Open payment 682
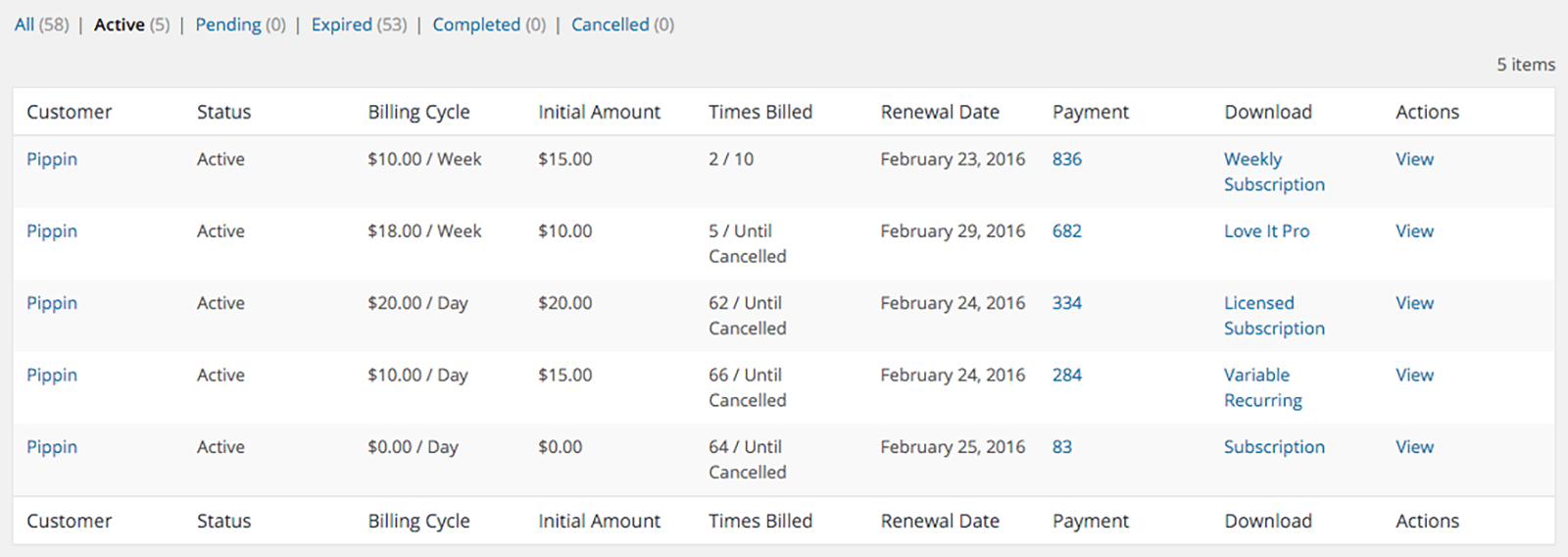Screen dimensions: 1568x557 [x=1067, y=231]
